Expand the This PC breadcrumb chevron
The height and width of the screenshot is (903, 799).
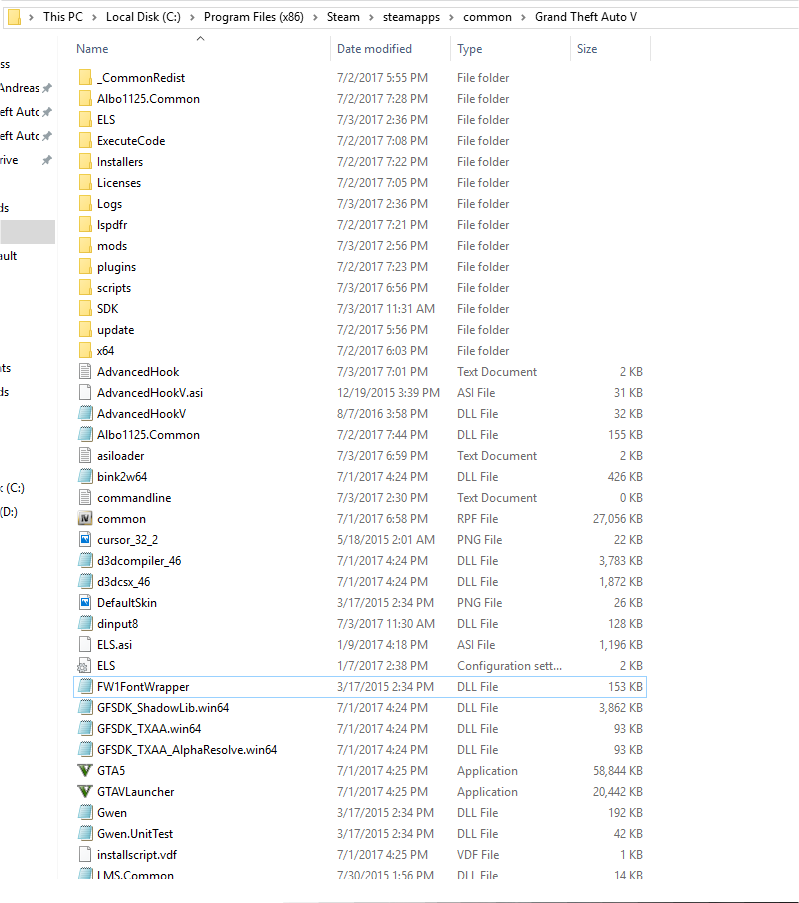pyautogui.click(x=94, y=17)
